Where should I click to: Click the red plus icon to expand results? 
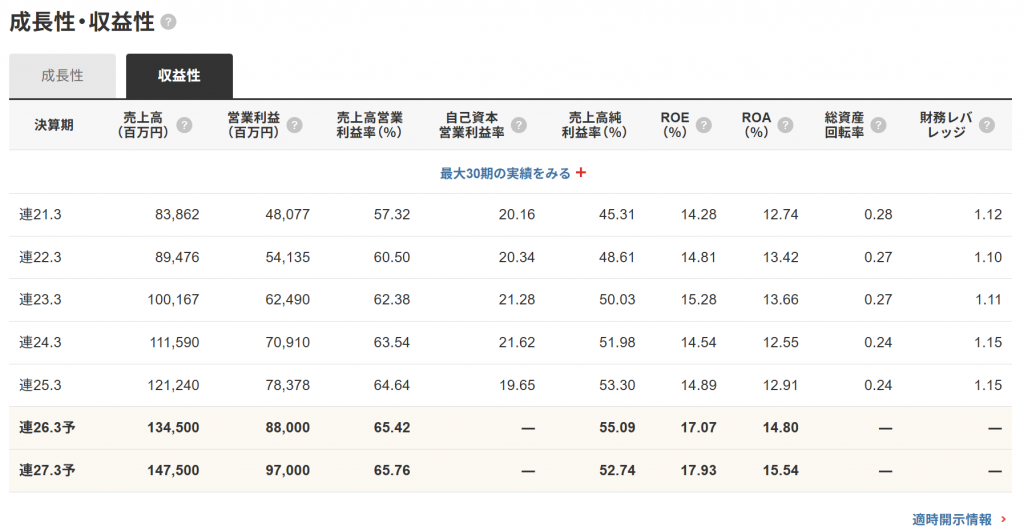581,173
